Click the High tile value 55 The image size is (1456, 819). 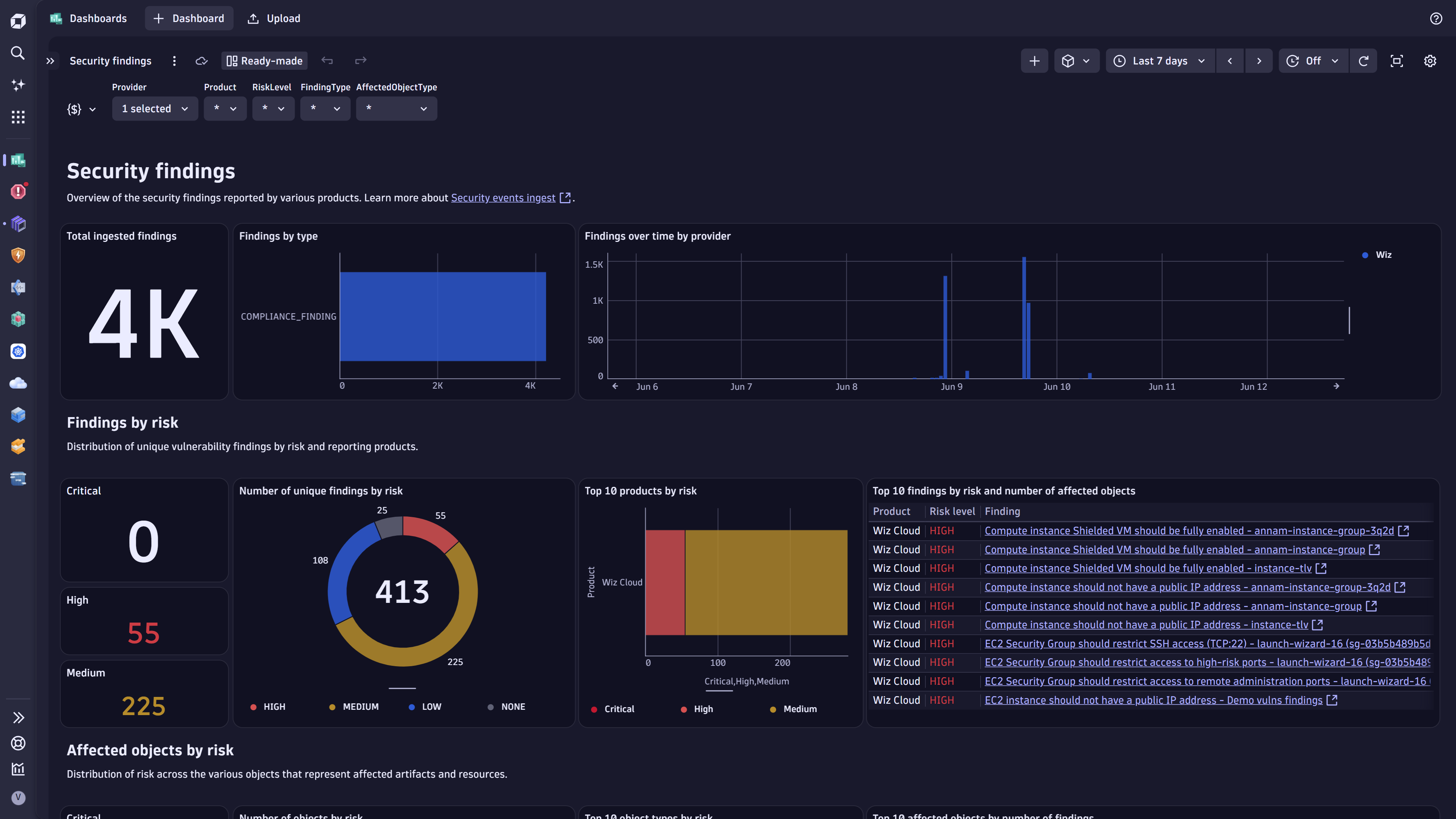tap(144, 633)
